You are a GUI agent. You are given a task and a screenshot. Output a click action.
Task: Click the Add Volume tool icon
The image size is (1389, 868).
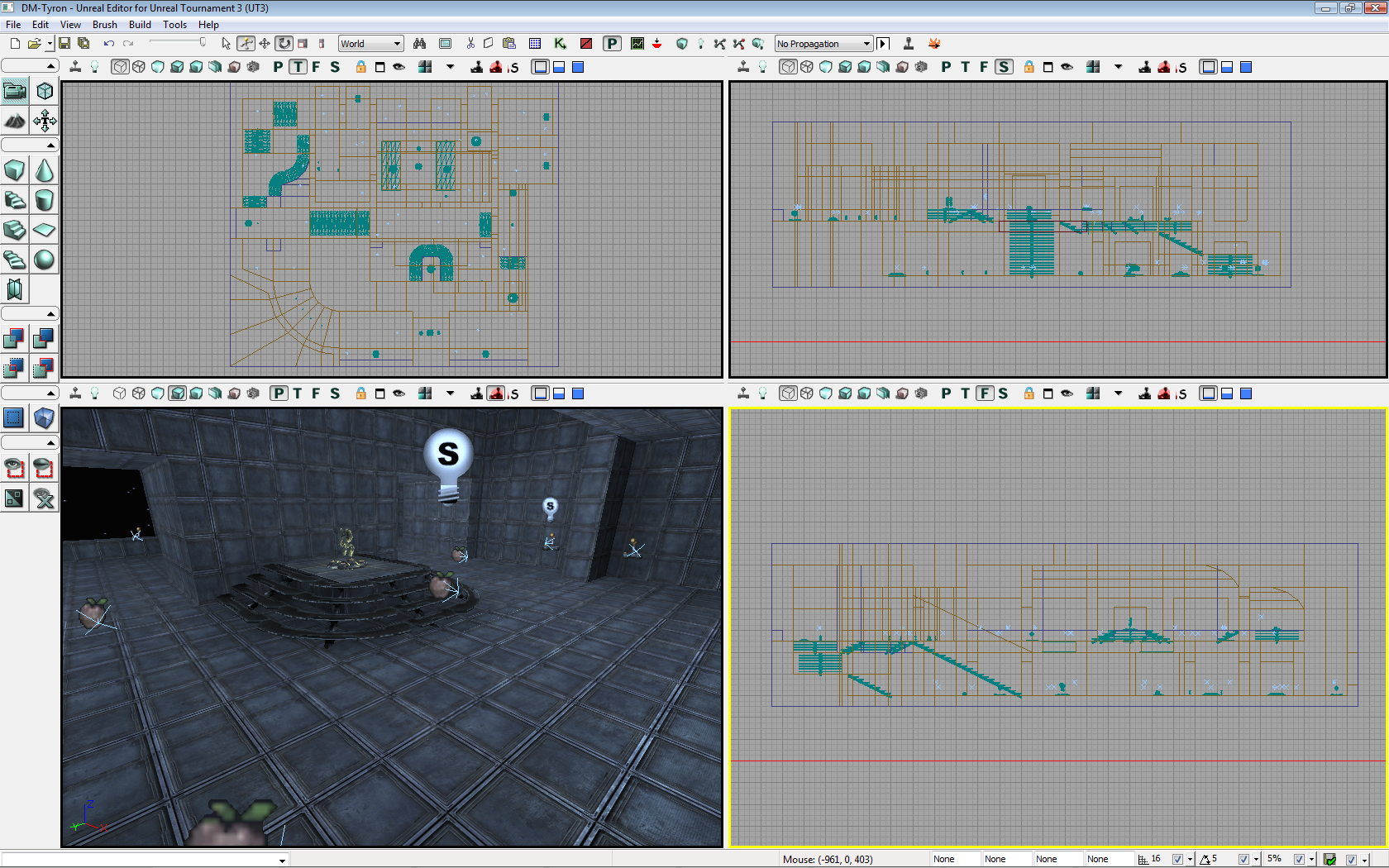point(45,418)
